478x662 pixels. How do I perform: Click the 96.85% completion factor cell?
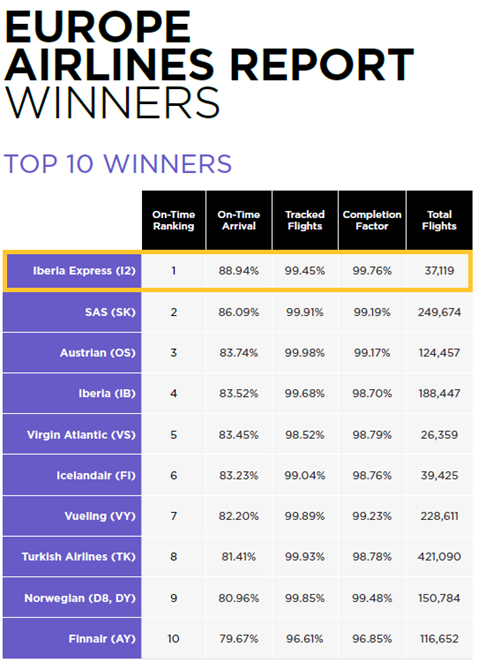click(372, 638)
